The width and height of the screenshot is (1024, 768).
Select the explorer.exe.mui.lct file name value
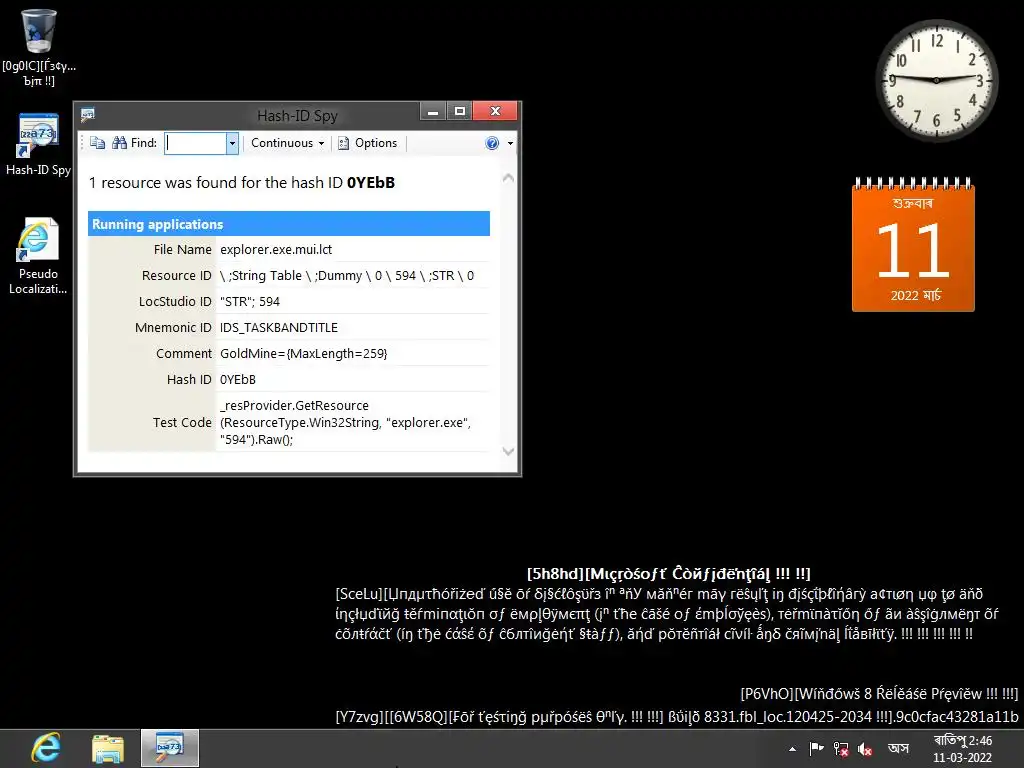276,249
